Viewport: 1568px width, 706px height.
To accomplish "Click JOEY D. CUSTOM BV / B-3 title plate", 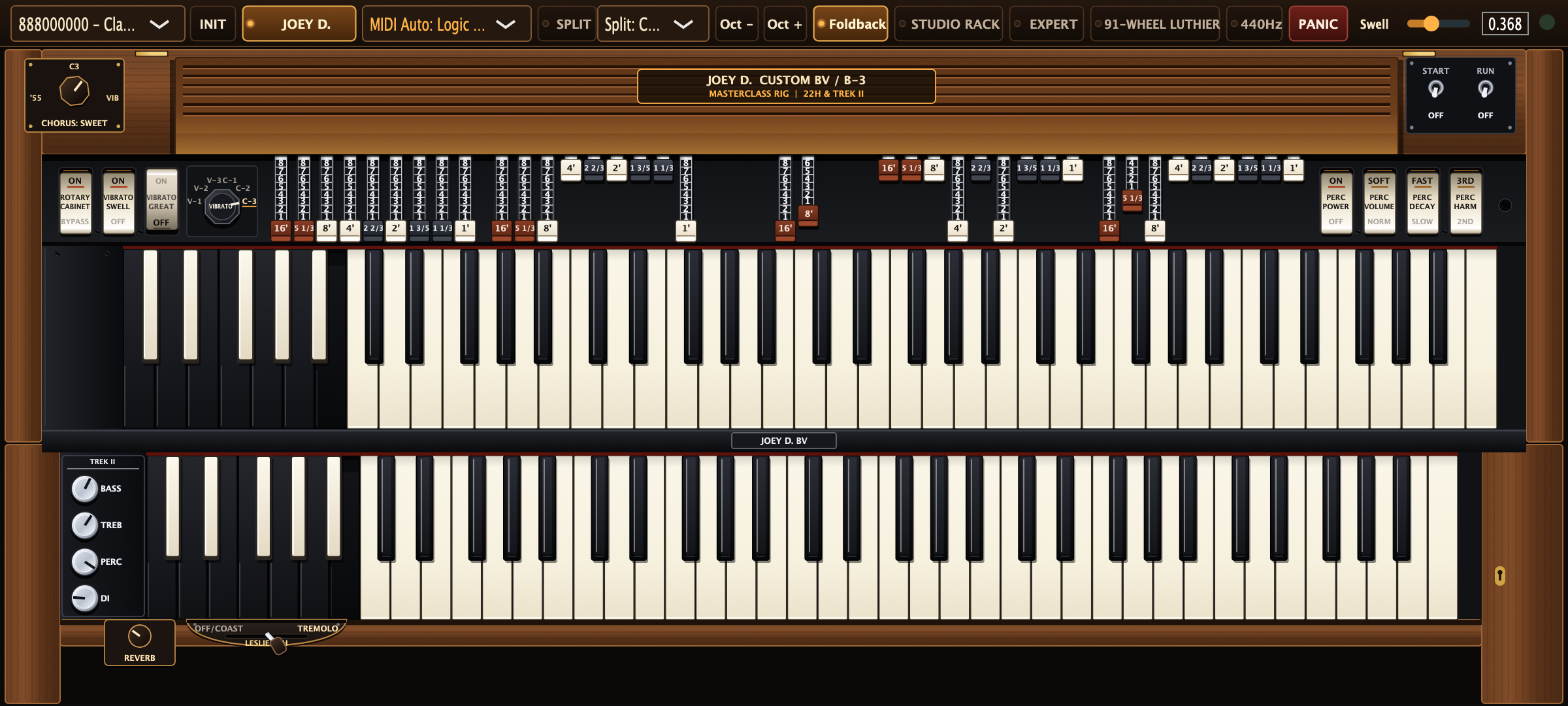I will click(786, 86).
